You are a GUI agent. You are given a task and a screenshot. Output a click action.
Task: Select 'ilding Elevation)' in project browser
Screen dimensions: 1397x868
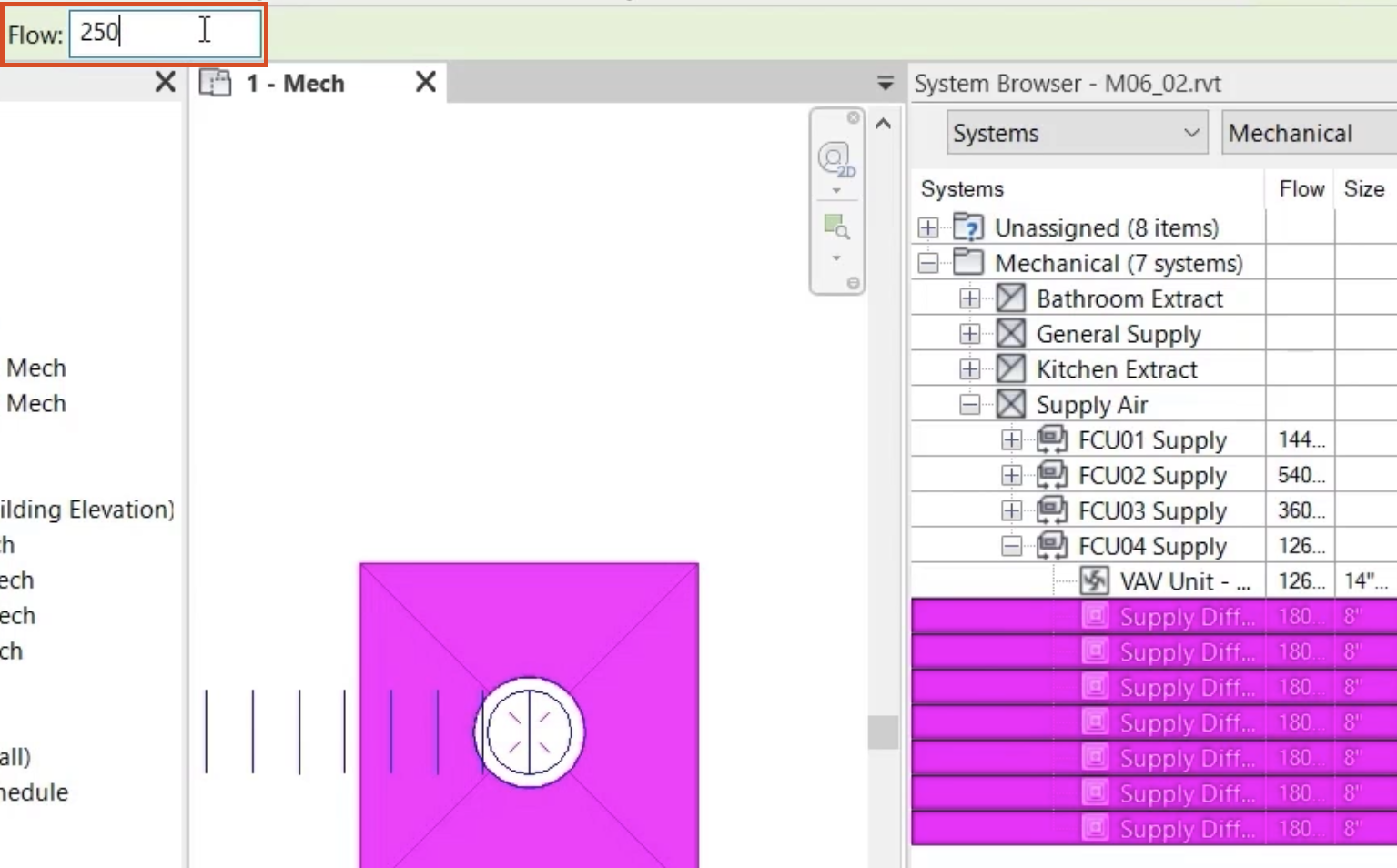pyautogui.click(x=87, y=510)
